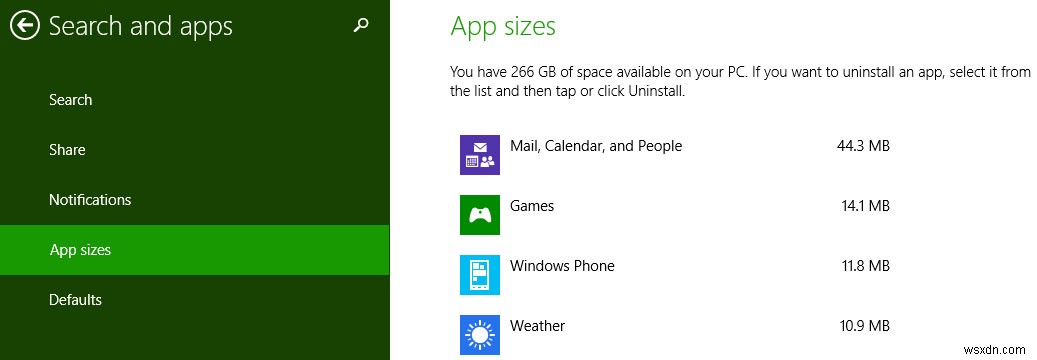
Task: Select the Games controller icon
Action: pos(479,214)
